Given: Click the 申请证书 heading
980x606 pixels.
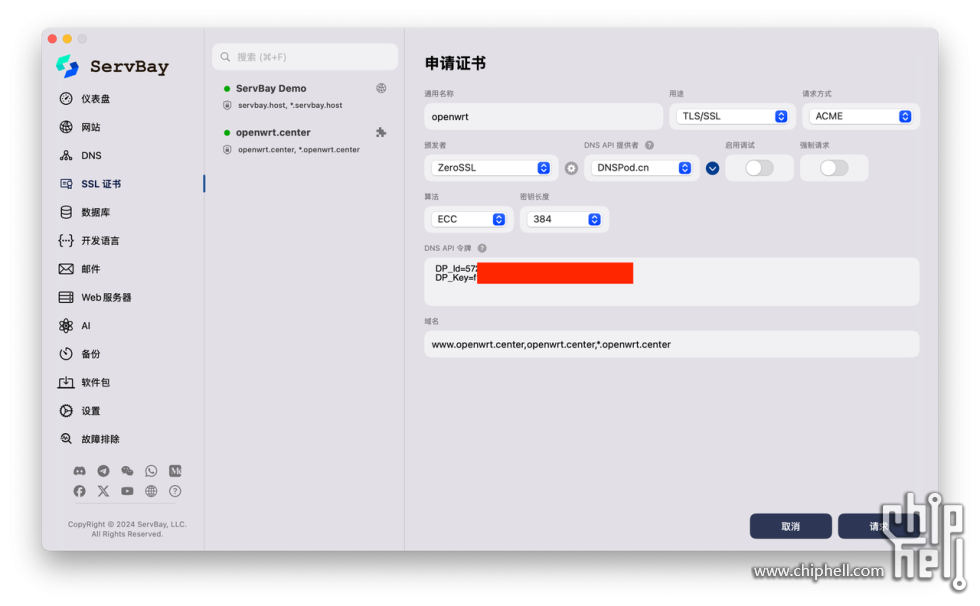Looking at the screenshot, I should 455,63.
